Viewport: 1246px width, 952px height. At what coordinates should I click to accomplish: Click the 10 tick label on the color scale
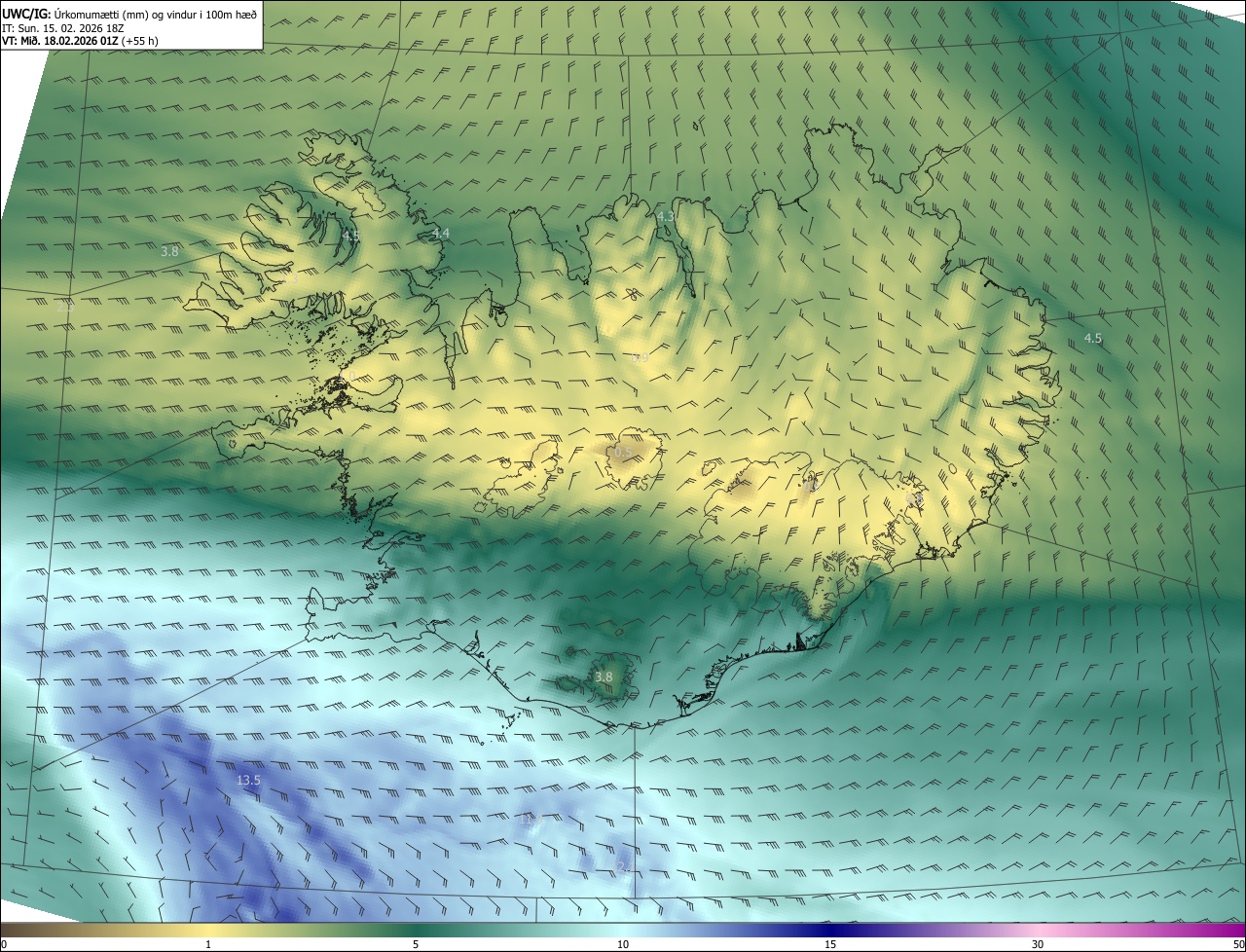coord(623,944)
